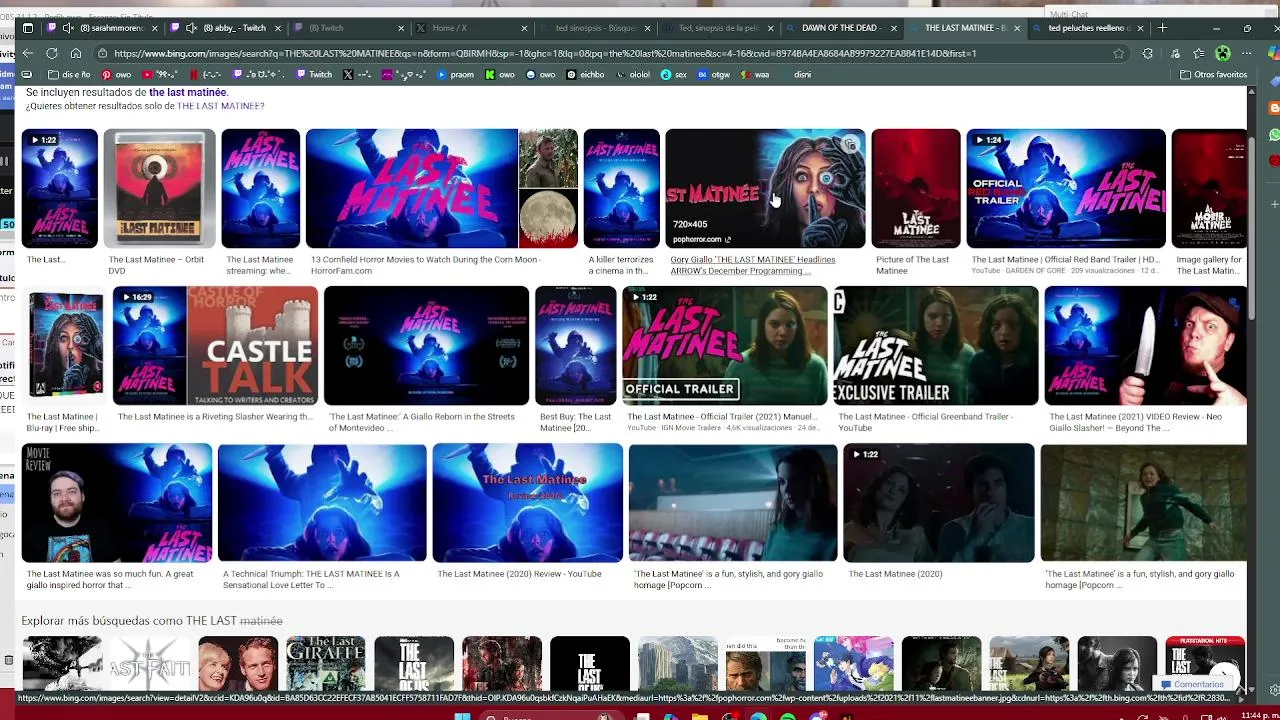Add this page to favorites star icon
This screenshot has height=720, width=1280.
(1119, 53)
